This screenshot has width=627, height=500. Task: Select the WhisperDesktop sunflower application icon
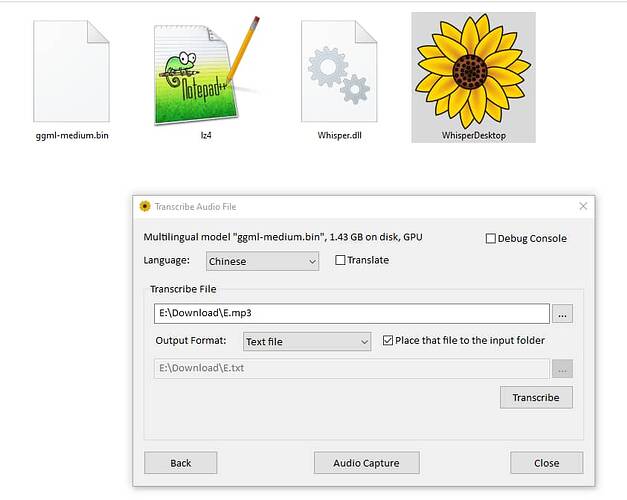pos(473,71)
